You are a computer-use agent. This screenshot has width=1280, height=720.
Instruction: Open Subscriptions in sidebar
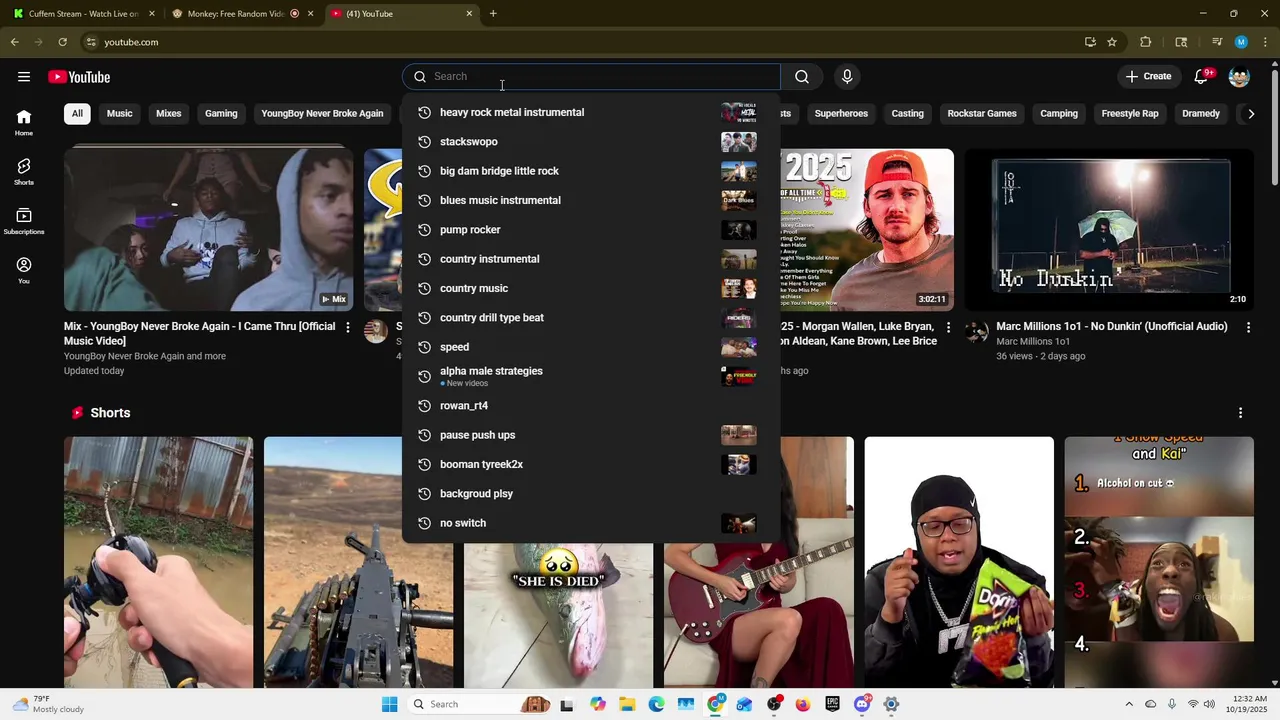pos(24,222)
